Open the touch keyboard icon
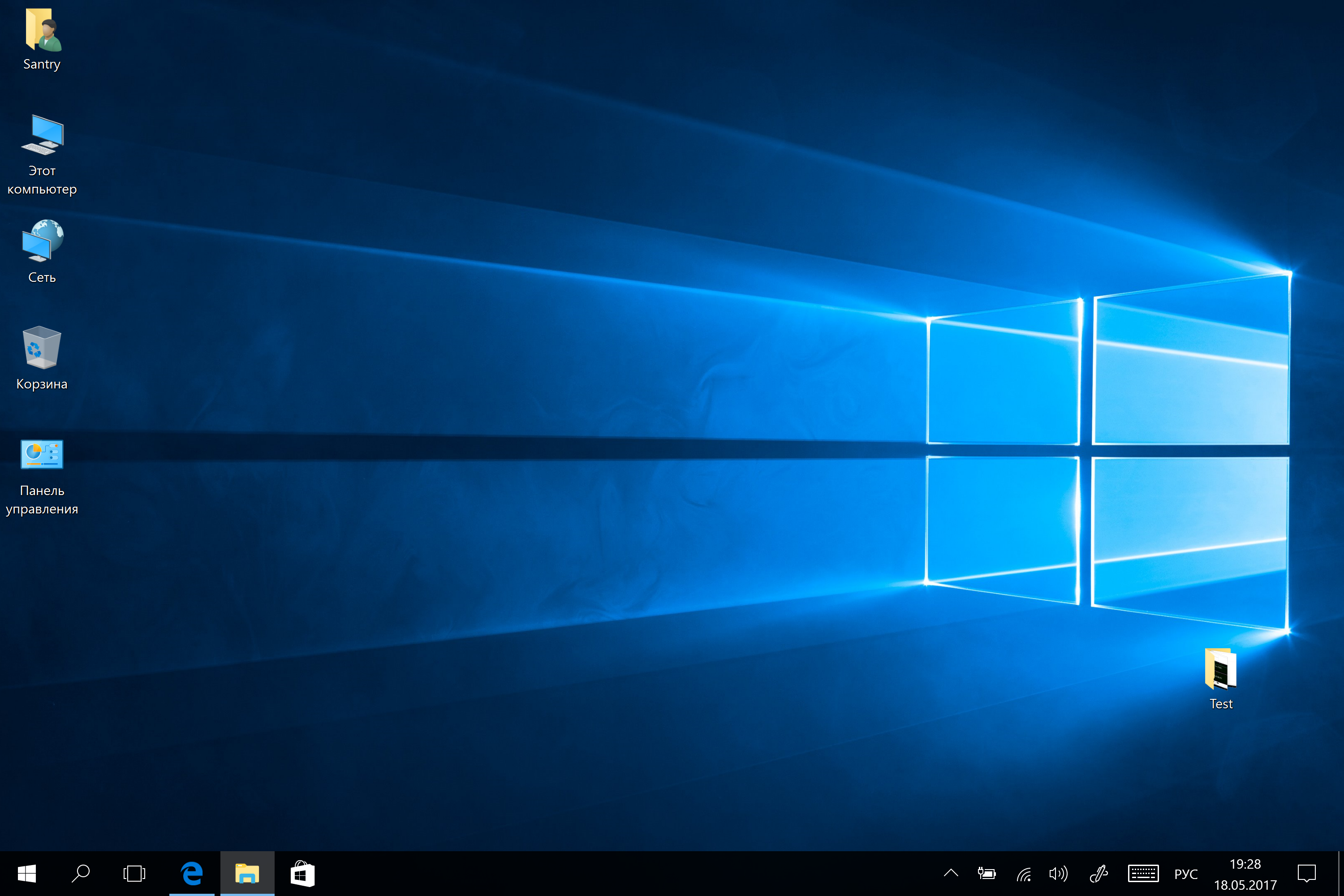Image resolution: width=1344 pixels, height=896 pixels. tap(1143, 874)
